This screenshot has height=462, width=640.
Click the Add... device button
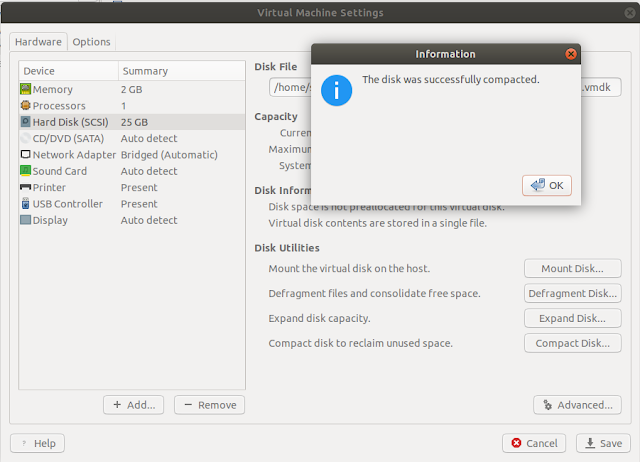tap(133, 405)
